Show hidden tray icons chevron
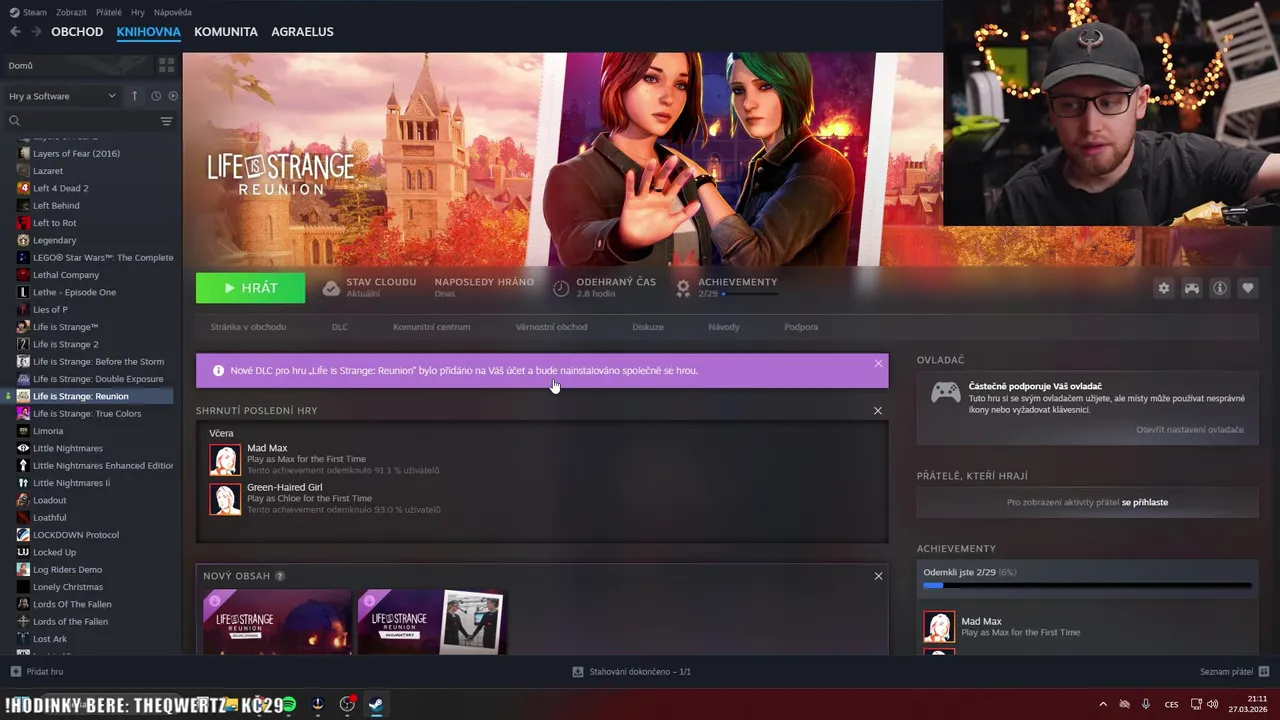This screenshot has width=1280, height=720. pyautogui.click(x=1103, y=704)
